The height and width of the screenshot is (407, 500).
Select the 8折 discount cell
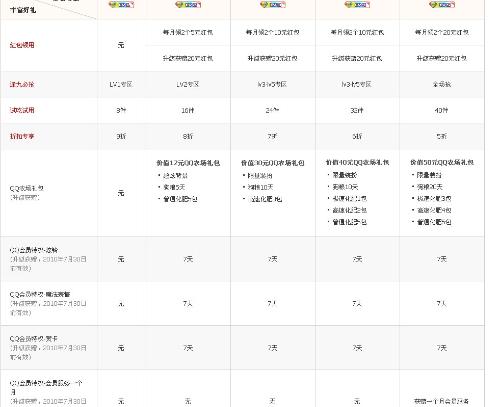(x=188, y=136)
